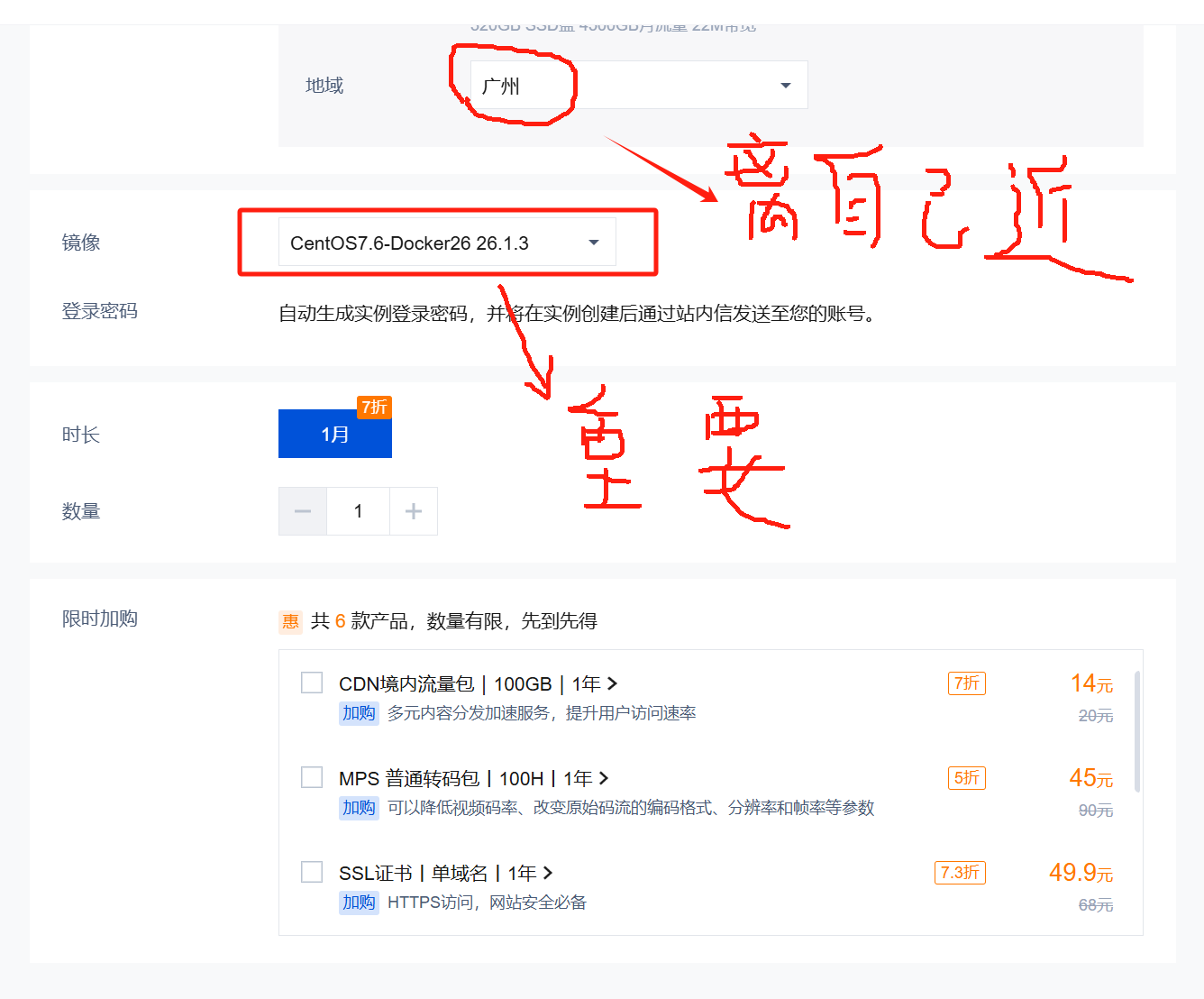The width and height of the screenshot is (1204, 999).
Task: Click the struck-through 68元 original price
Action: coord(1096,905)
